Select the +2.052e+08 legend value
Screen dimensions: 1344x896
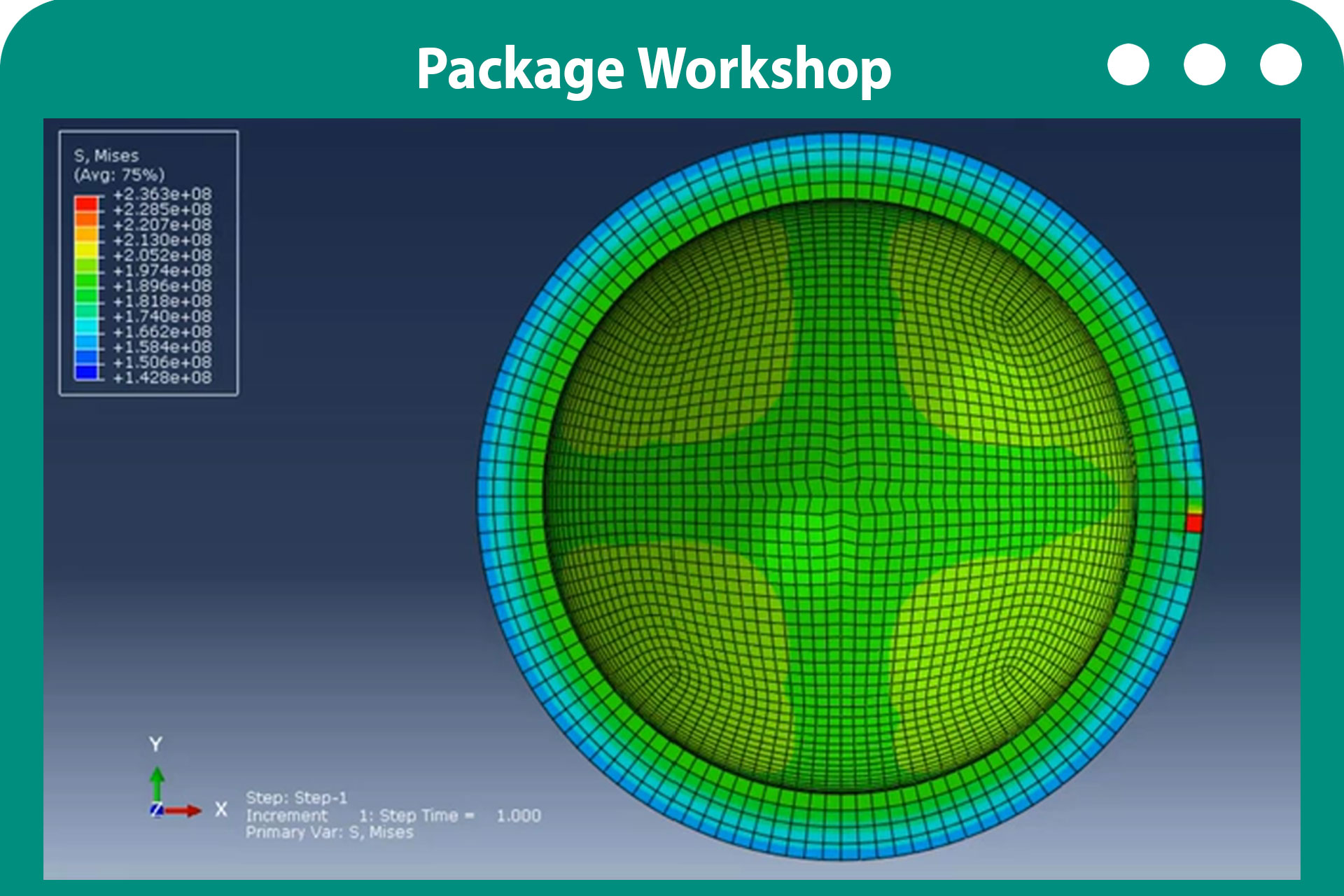coord(162,255)
